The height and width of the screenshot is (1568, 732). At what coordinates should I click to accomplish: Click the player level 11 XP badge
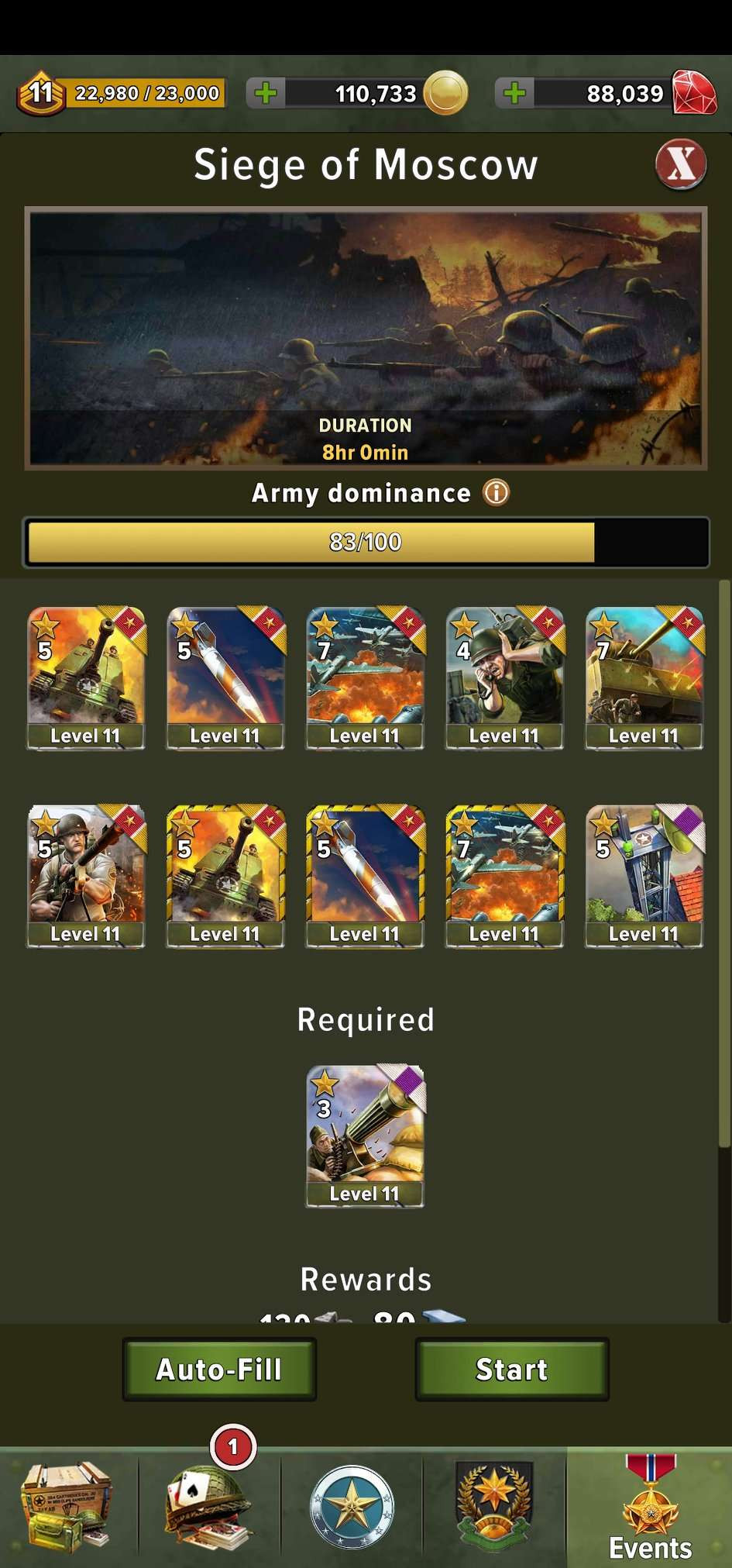pyautogui.click(x=41, y=94)
